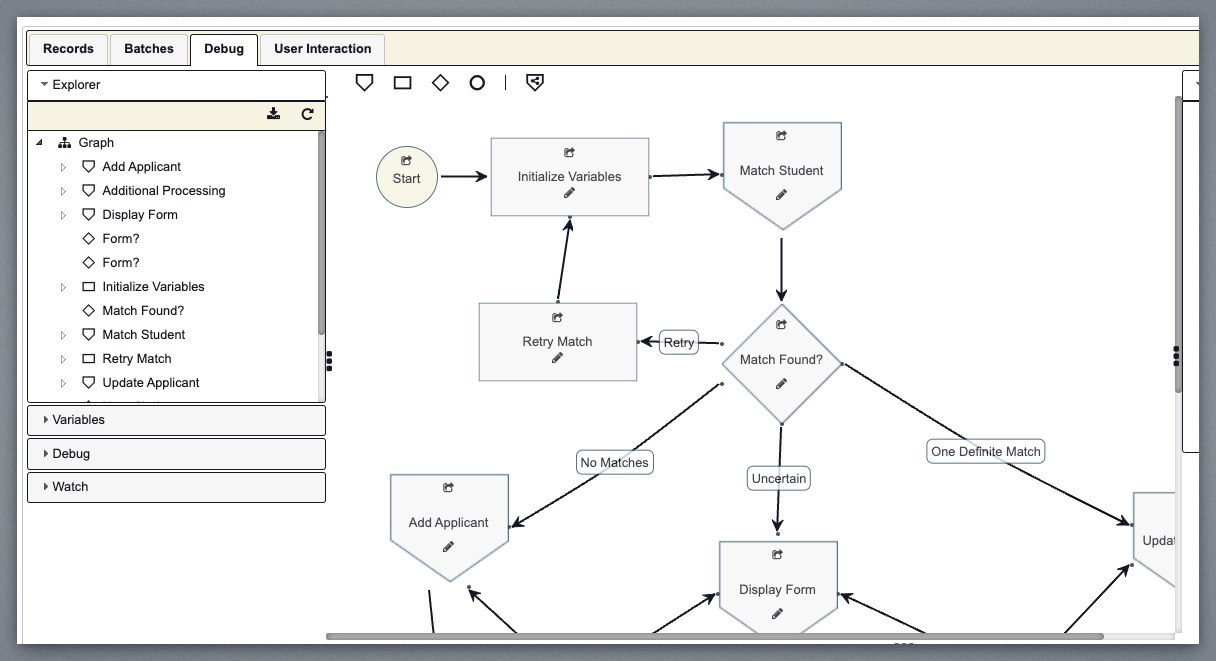Click the pencil edit icon on Initialize Variables
Viewport: 1216px width, 661px height.
tap(569, 193)
